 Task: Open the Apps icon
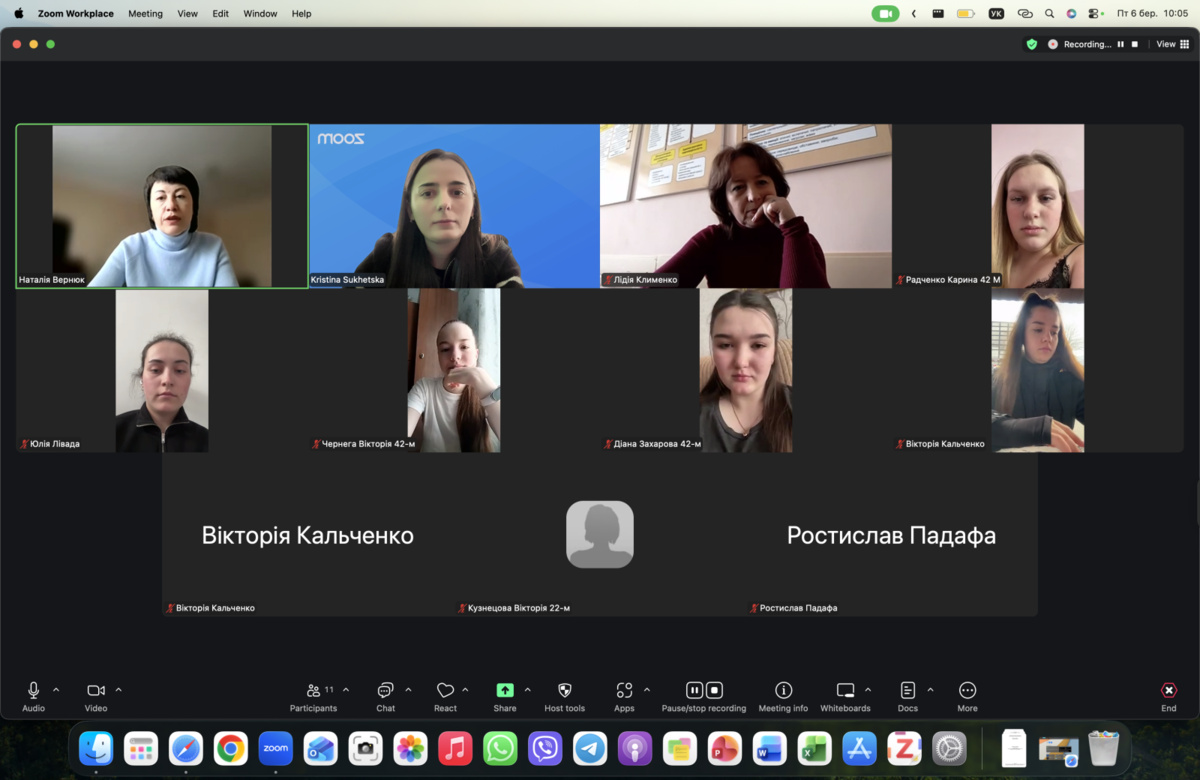point(624,691)
